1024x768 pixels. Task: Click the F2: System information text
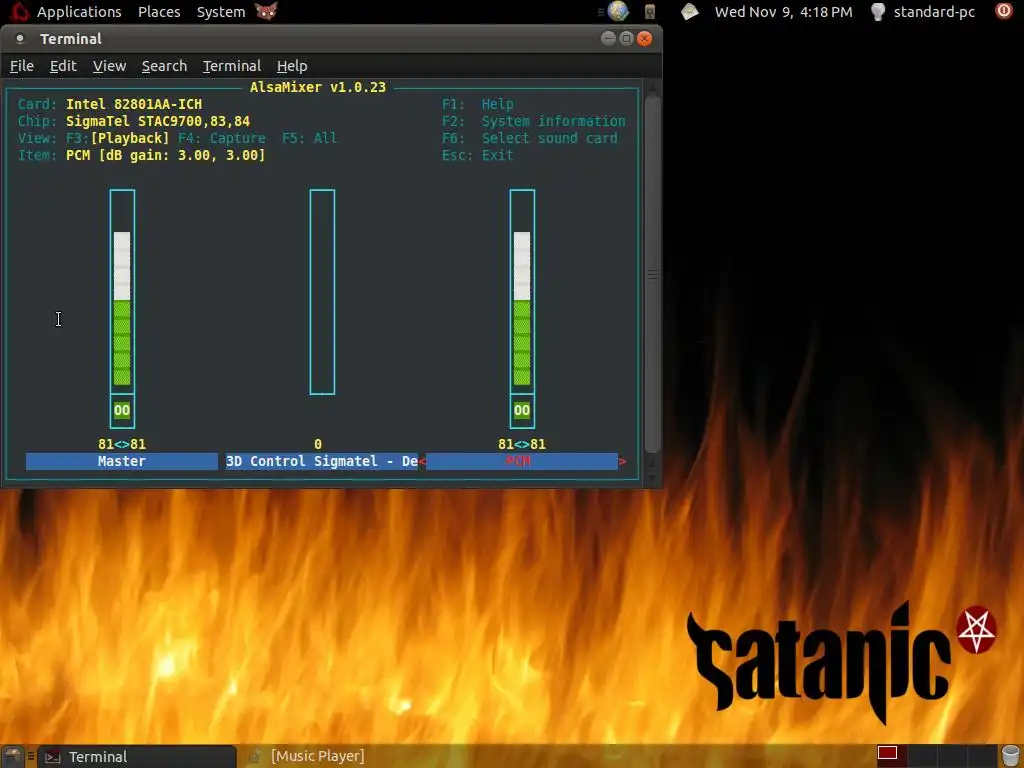tap(534, 121)
